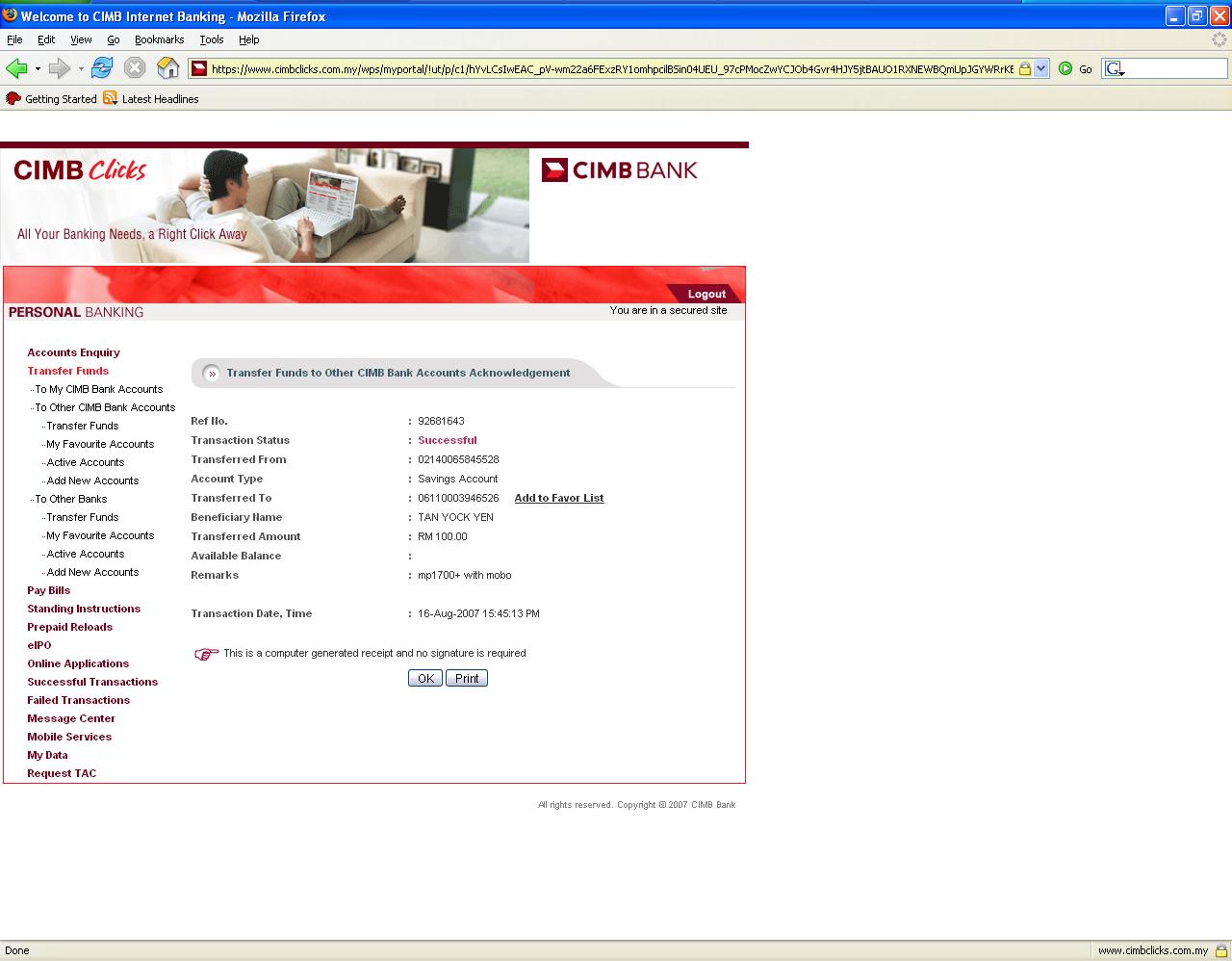Open Prepaid Reloads
Screen dimensions: 1232x961
(x=69, y=627)
